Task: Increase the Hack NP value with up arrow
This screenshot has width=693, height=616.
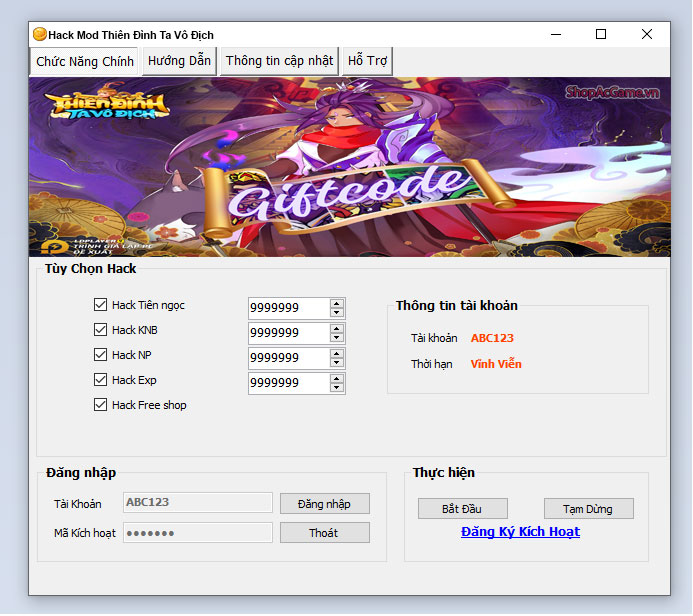Action: [x=337, y=354]
